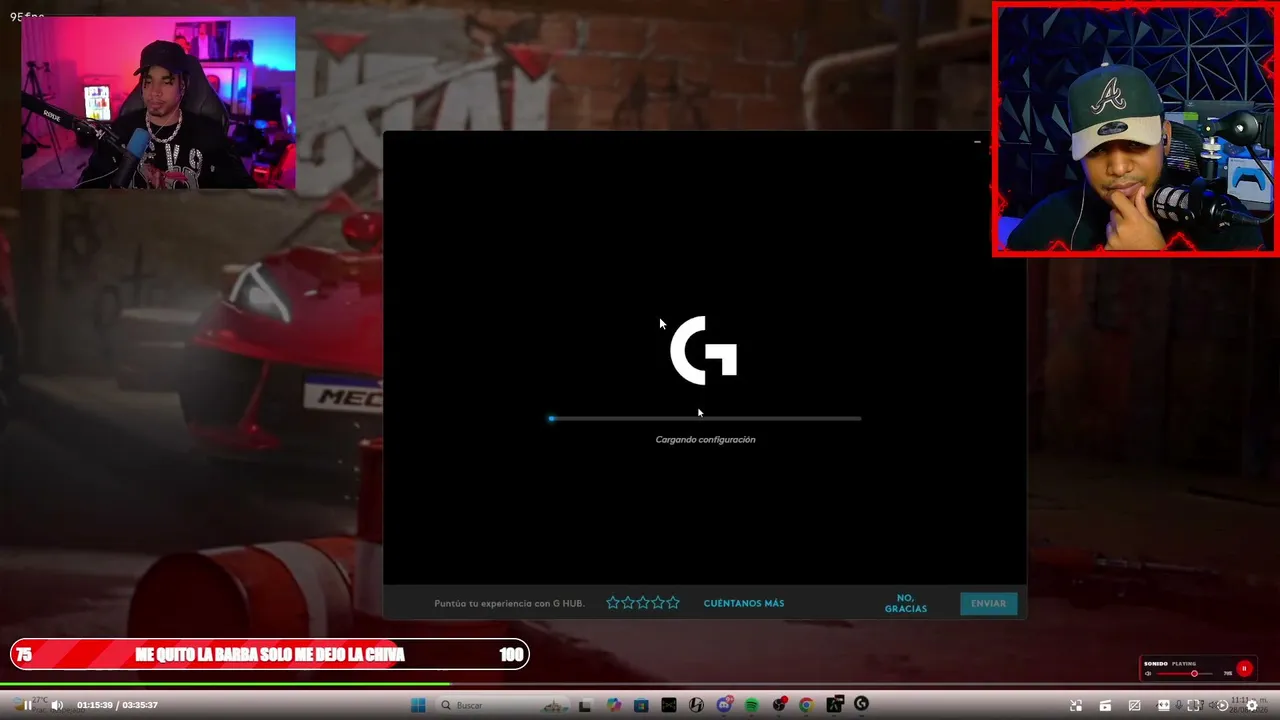Screen dimensions: 1280x720
Task: Open Google Chrome from the taskbar
Action: (x=806, y=705)
